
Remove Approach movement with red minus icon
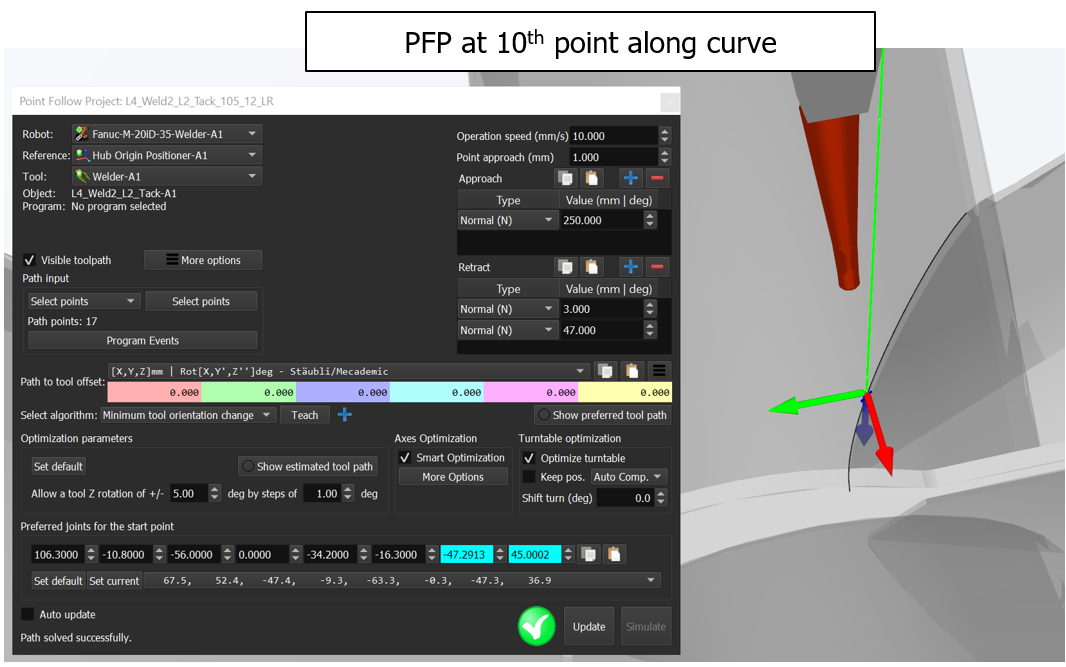click(x=657, y=179)
